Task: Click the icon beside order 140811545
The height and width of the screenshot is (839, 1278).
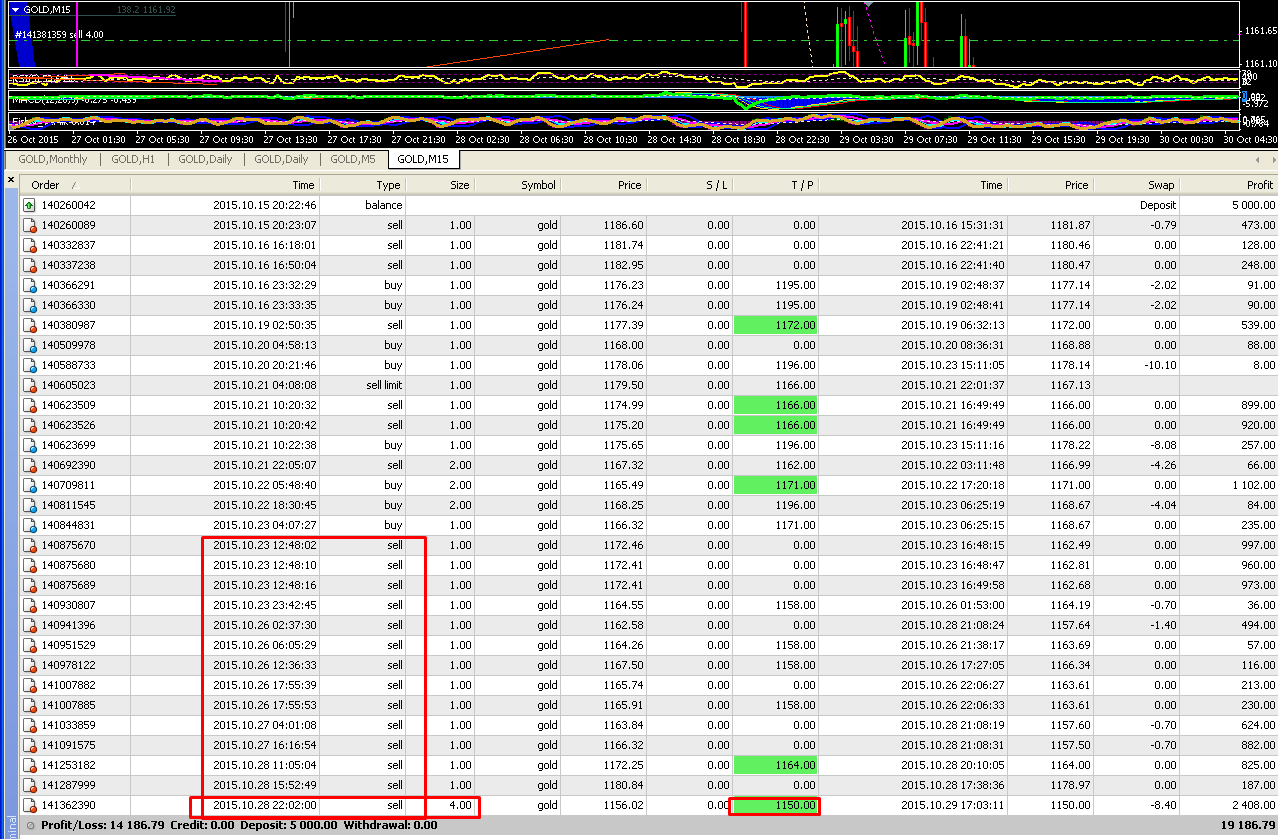Action: [29, 505]
